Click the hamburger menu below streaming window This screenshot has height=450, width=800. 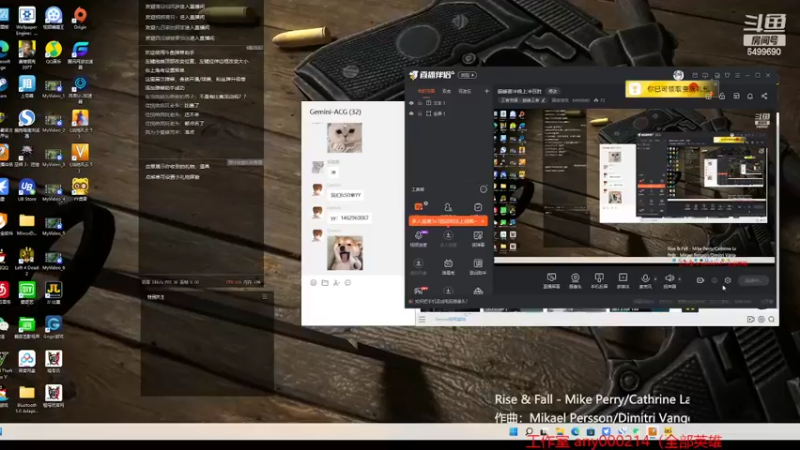tap(422, 319)
